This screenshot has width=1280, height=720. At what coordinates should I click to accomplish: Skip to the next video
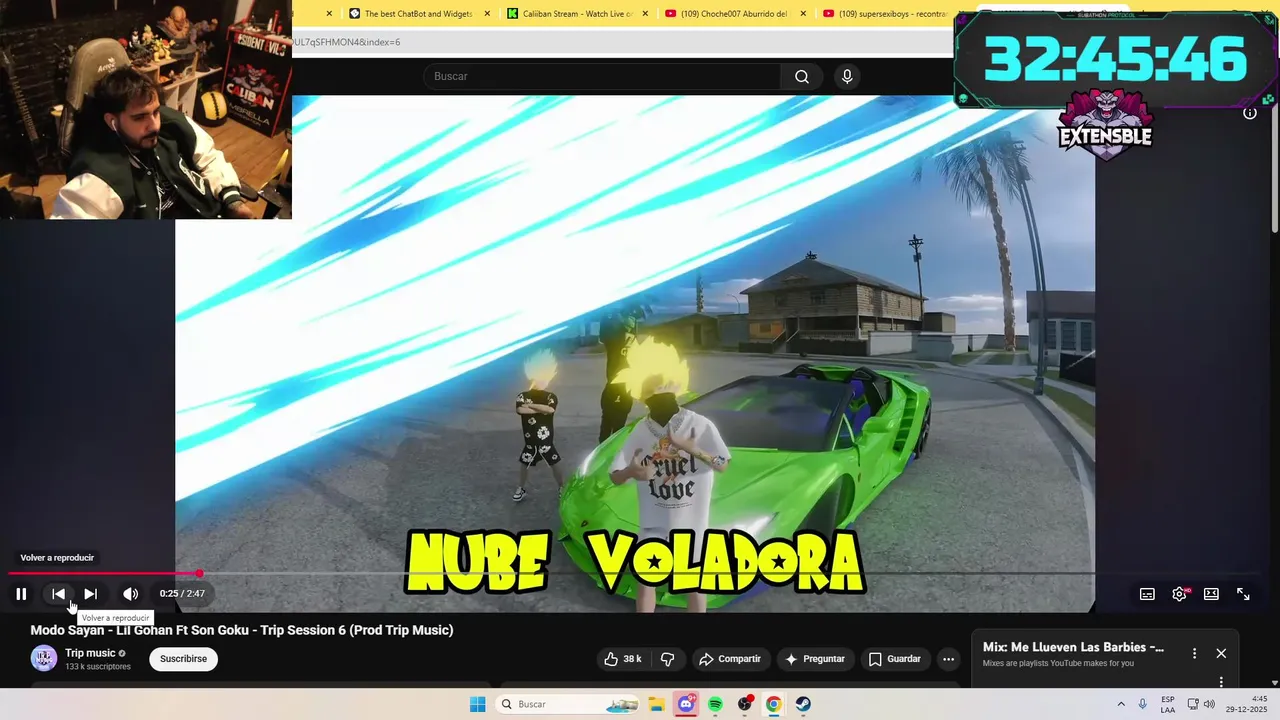point(90,594)
